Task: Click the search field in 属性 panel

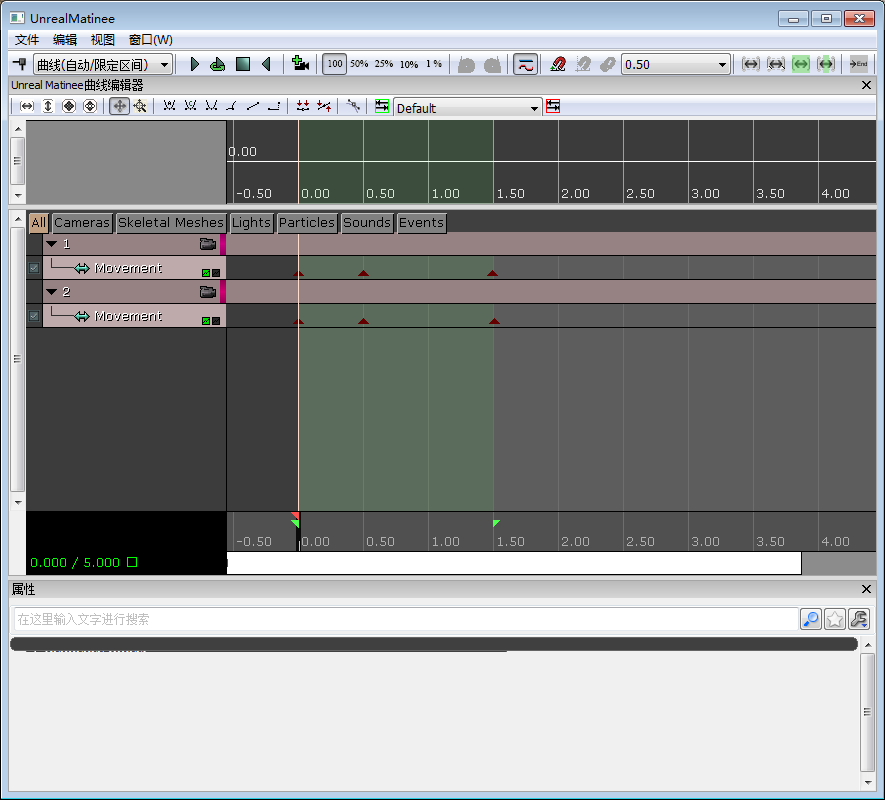Action: 405,619
